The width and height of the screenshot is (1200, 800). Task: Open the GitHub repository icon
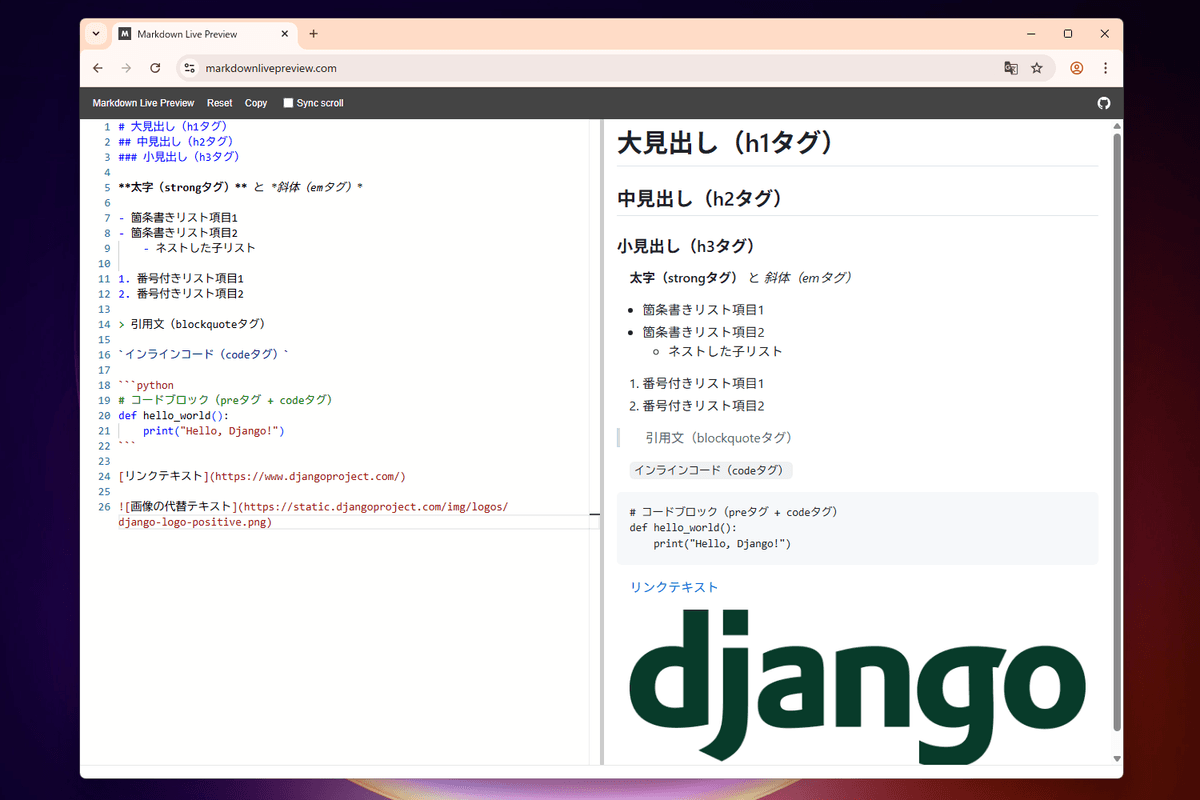[1104, 103]
